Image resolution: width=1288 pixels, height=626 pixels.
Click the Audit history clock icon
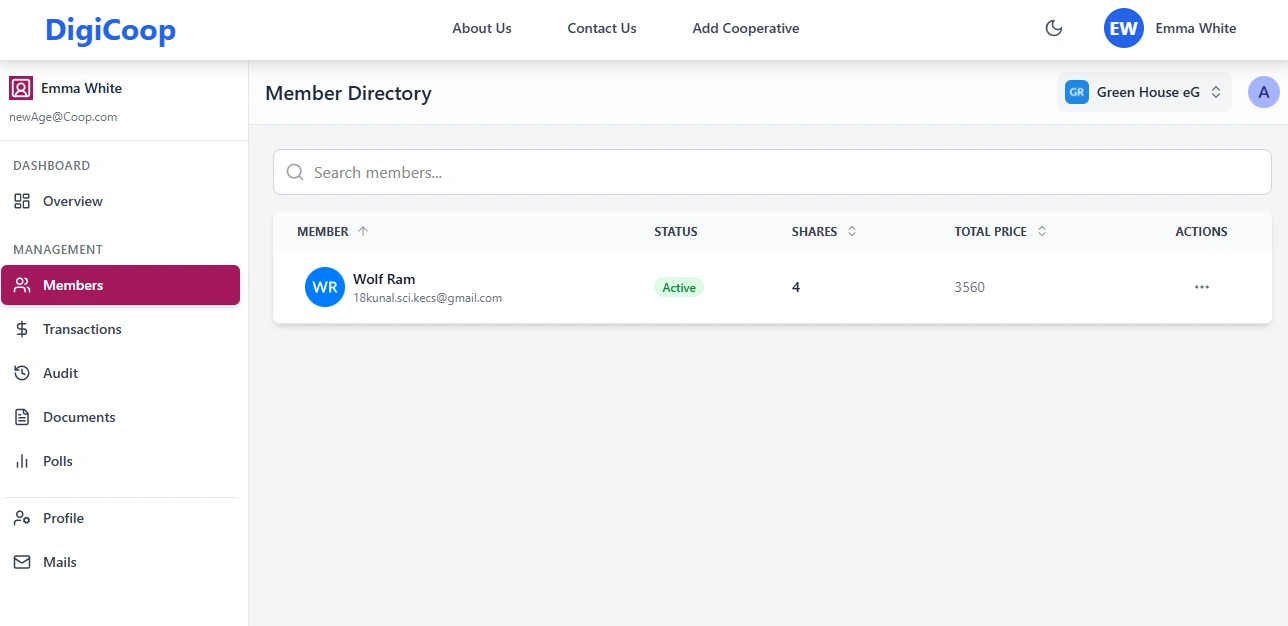pos(22,373)
